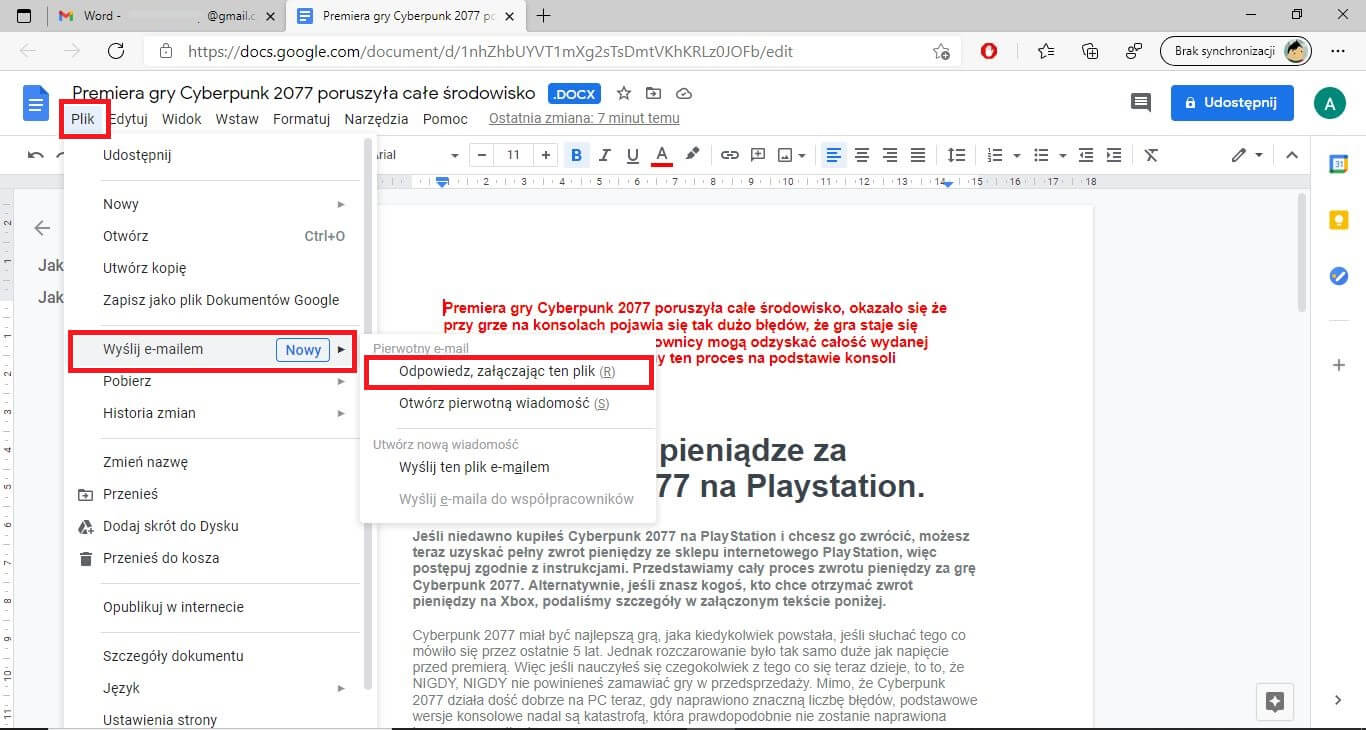1366x730 pixels.
Task: Open the Wstaw menu
Action: pyautogui.click(x=237, y=119)
